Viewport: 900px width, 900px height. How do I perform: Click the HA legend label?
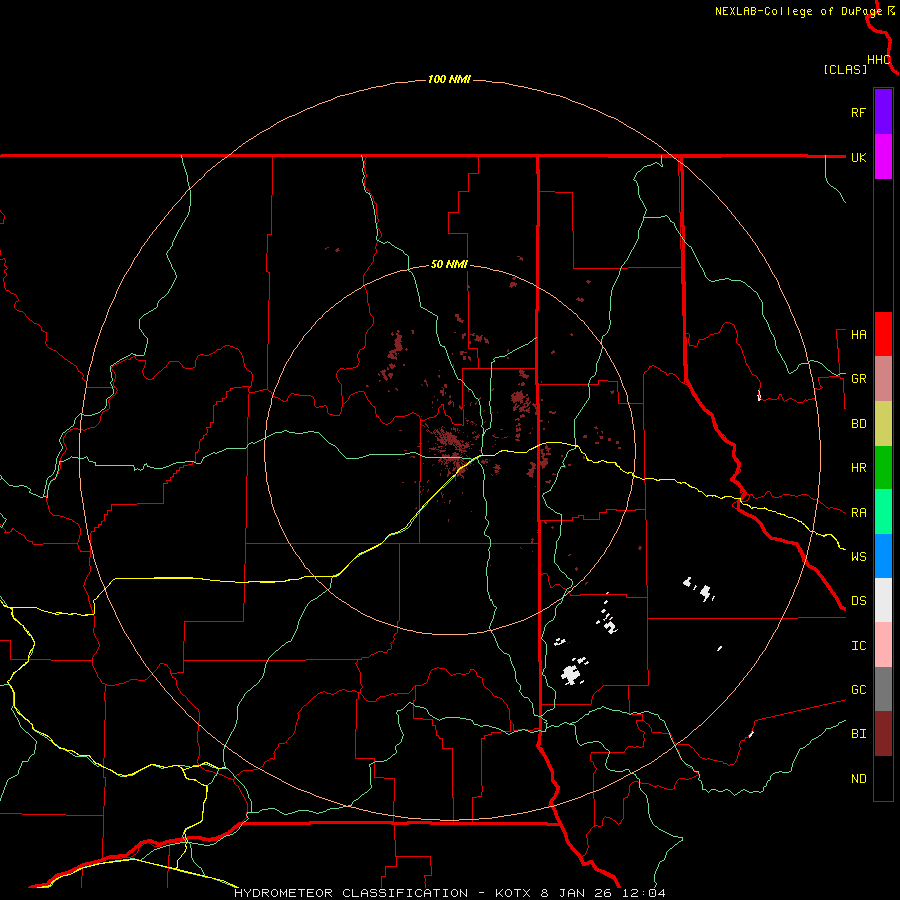click(858, 335)
